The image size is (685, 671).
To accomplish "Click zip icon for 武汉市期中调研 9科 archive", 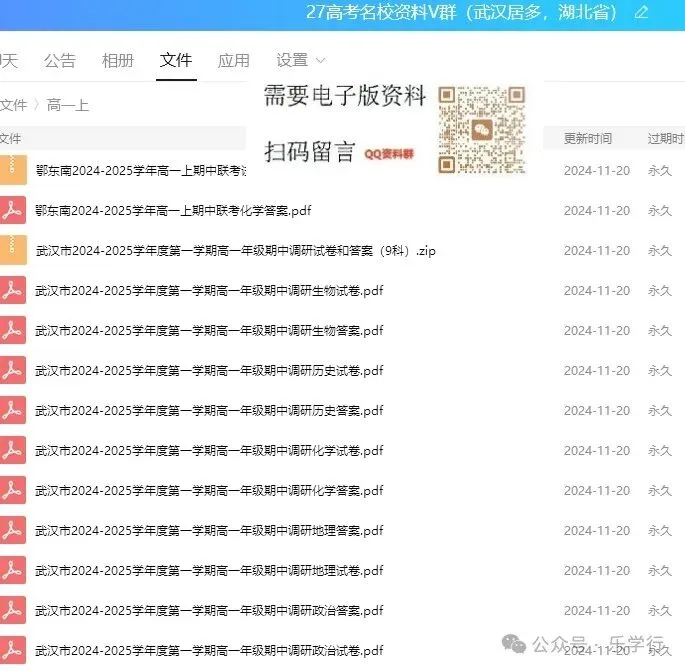I will point(13,250).
